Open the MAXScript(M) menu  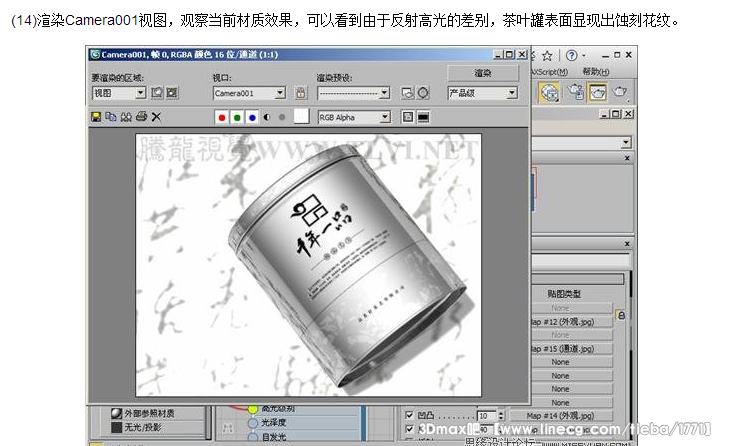pyautogui.click(x=549, y=72)
